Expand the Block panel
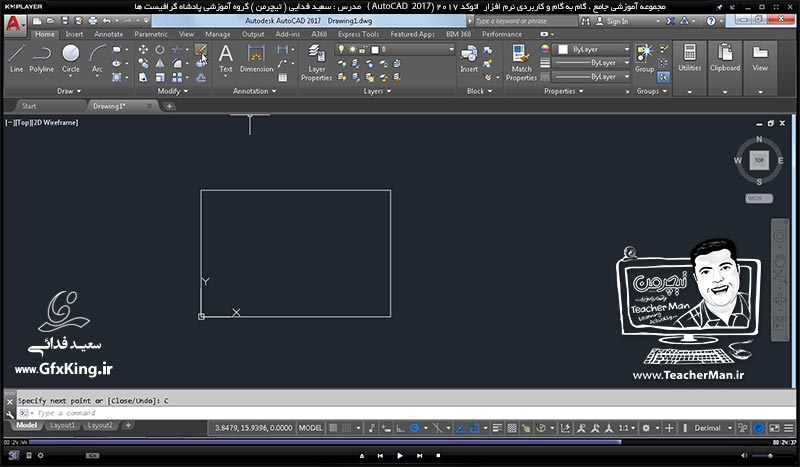Viewport: 800px width, 467px height. [x=480, y=91]
